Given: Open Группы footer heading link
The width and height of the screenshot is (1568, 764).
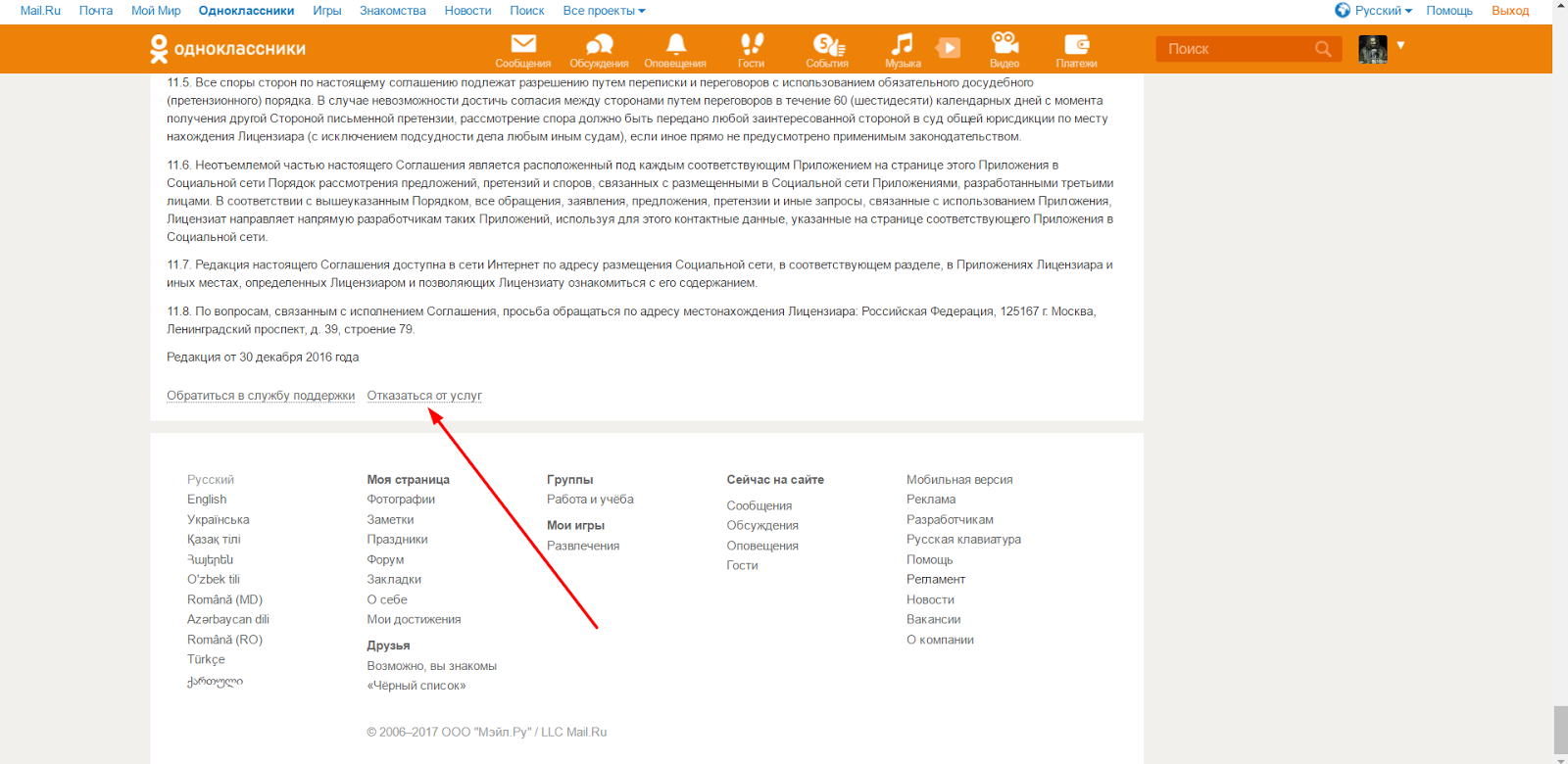Looking at the screenshot, I should click(570, 480).
